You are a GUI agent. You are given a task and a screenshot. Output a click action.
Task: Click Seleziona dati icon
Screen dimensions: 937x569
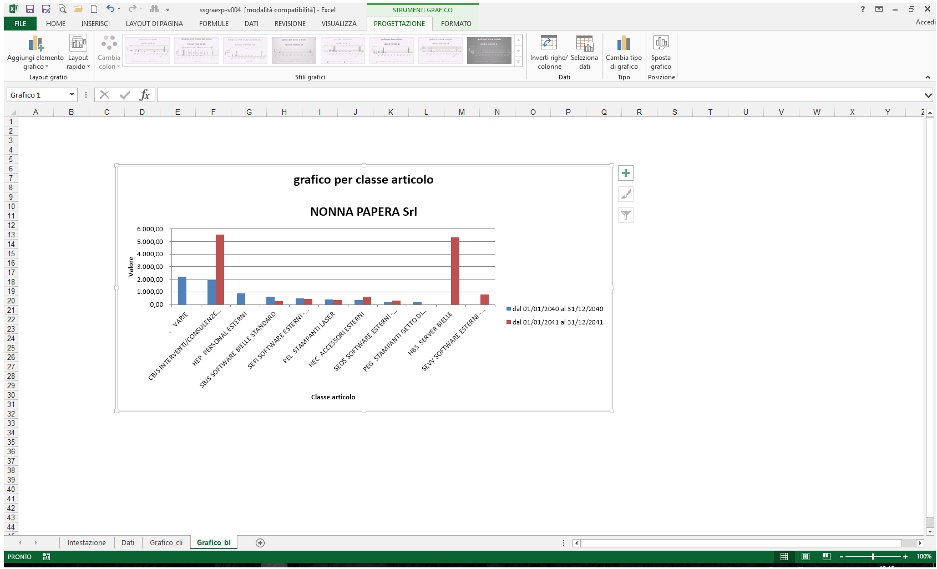tap(584, 53)
